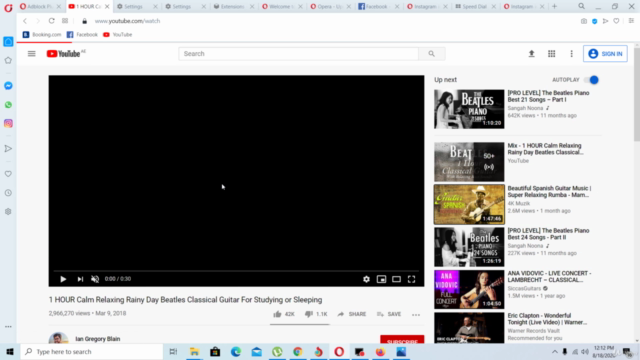Open Windows Start menu
640x360 pixels.
pyautogui.click(x=10, y=351)
